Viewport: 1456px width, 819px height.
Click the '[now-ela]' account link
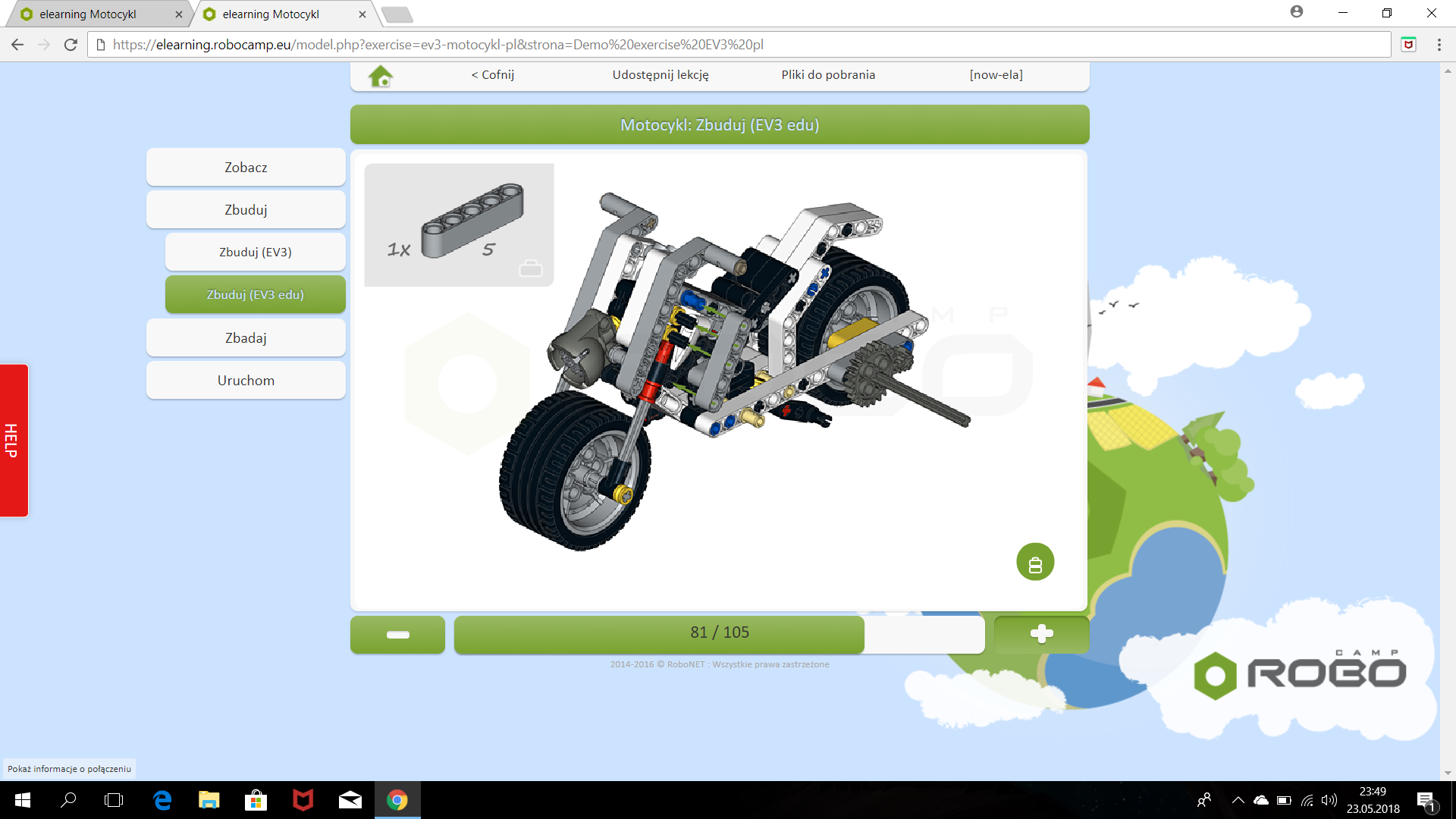(996, 75)
